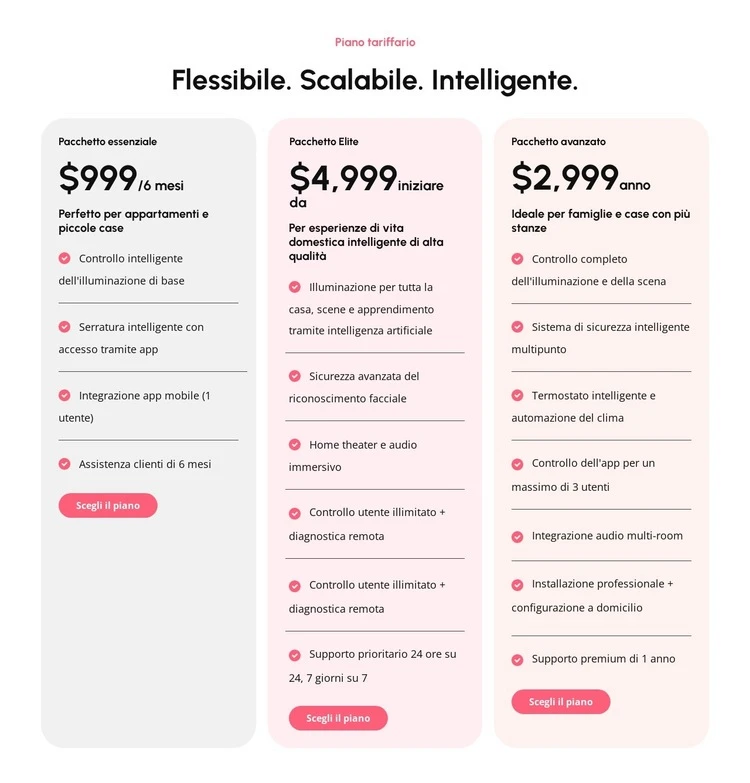
Task: Click the check icon for "Installazione professionale"
Action: coord(517,584)
